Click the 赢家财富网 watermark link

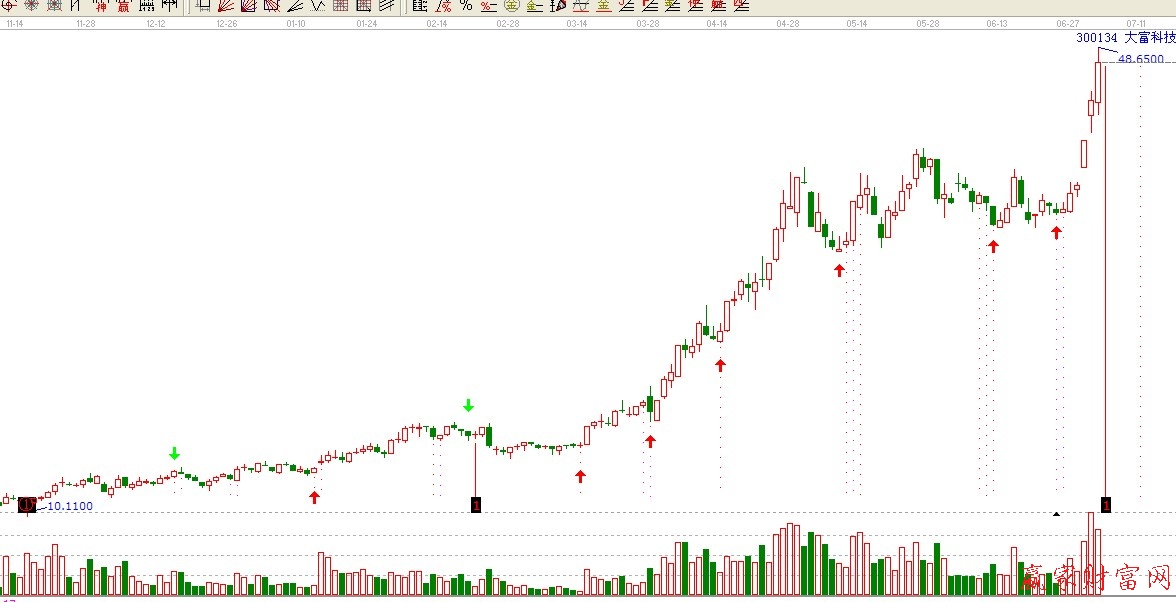click(x=1097, y=577)
